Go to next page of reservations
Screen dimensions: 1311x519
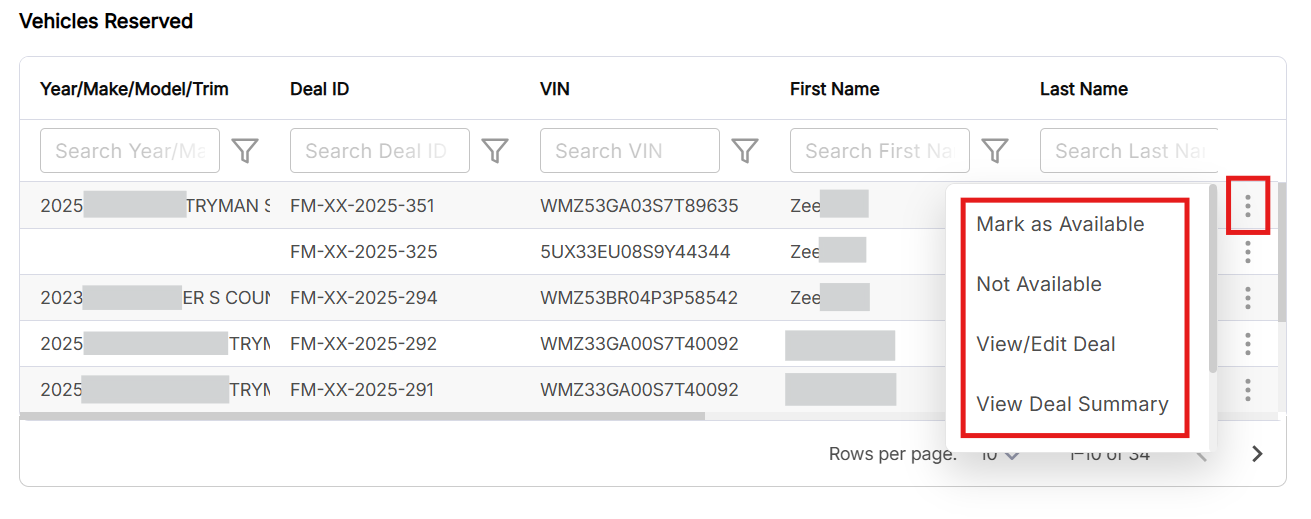pos(1257,454)
